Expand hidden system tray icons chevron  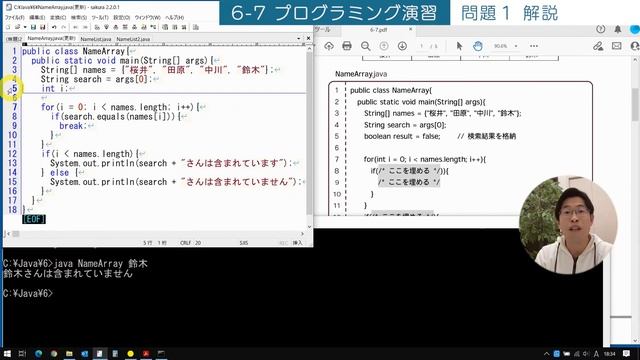(546, 354)
